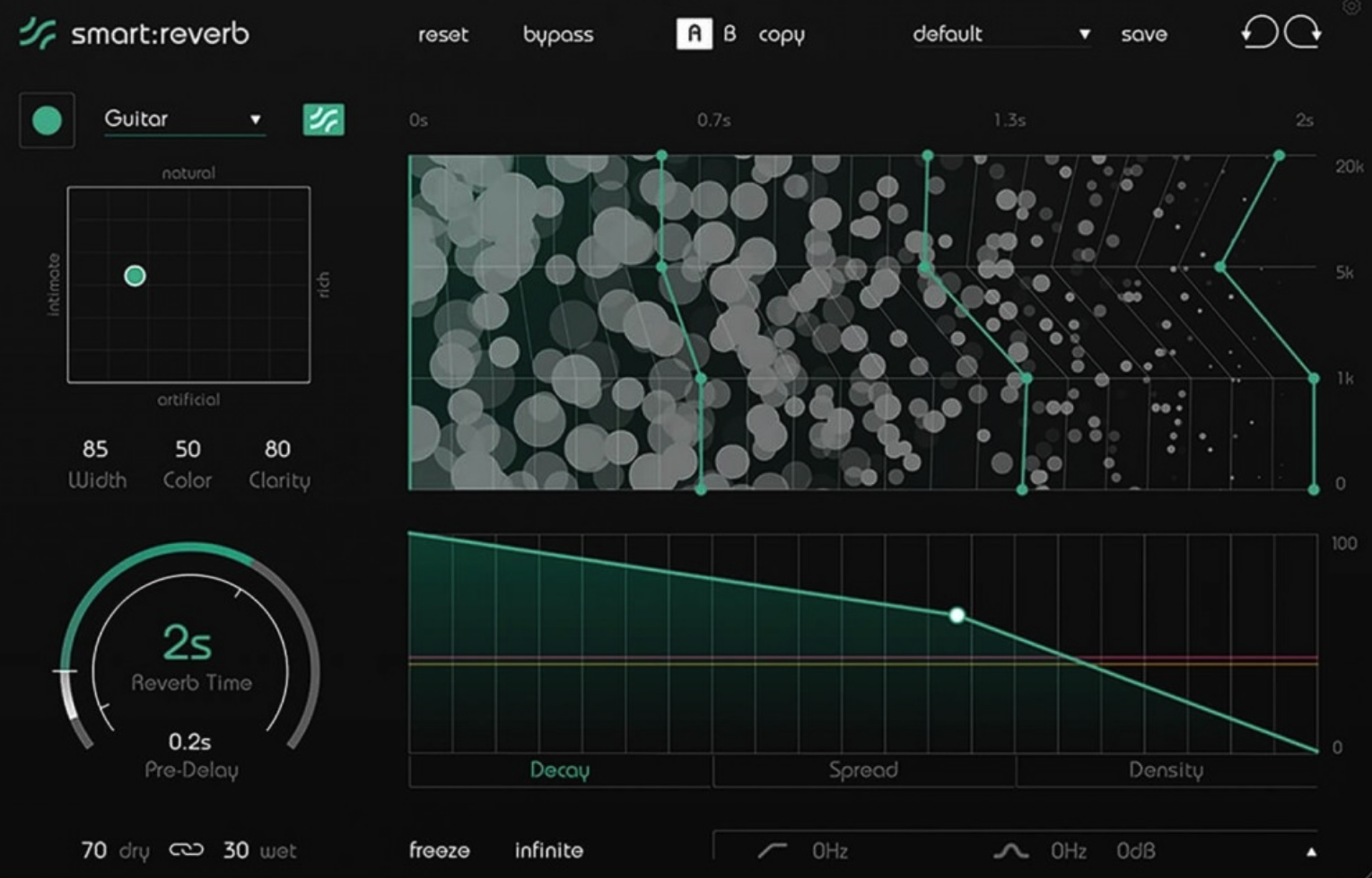Click save preset

coord(1144,34)
